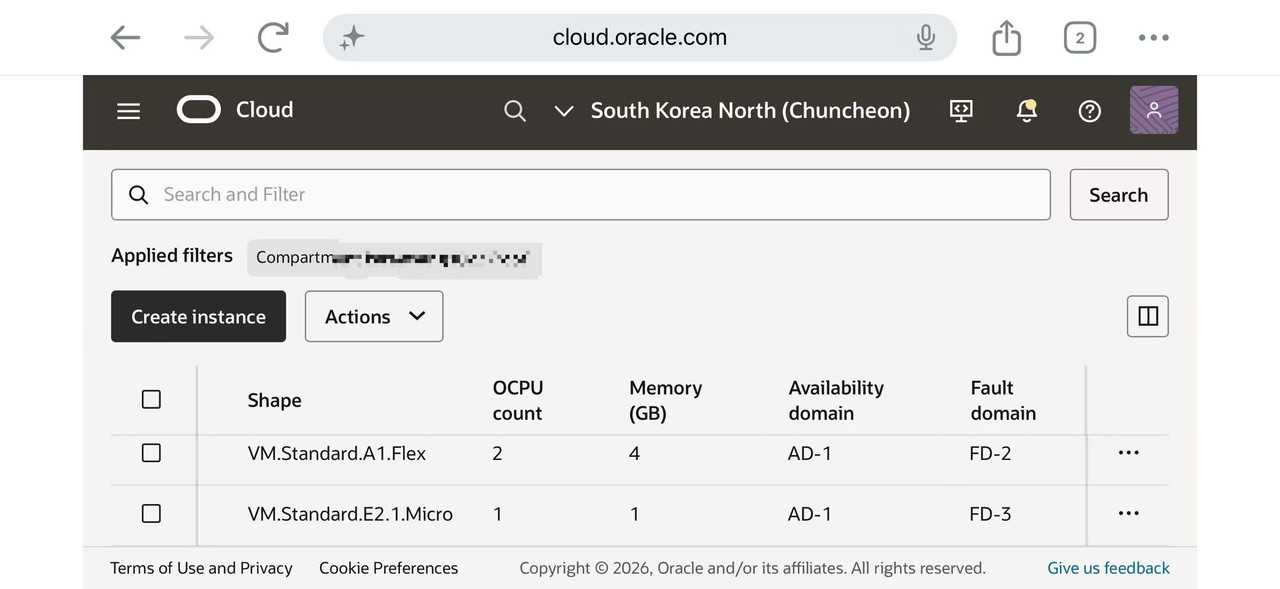Click the Give us feedback link

pos(1108,568)
